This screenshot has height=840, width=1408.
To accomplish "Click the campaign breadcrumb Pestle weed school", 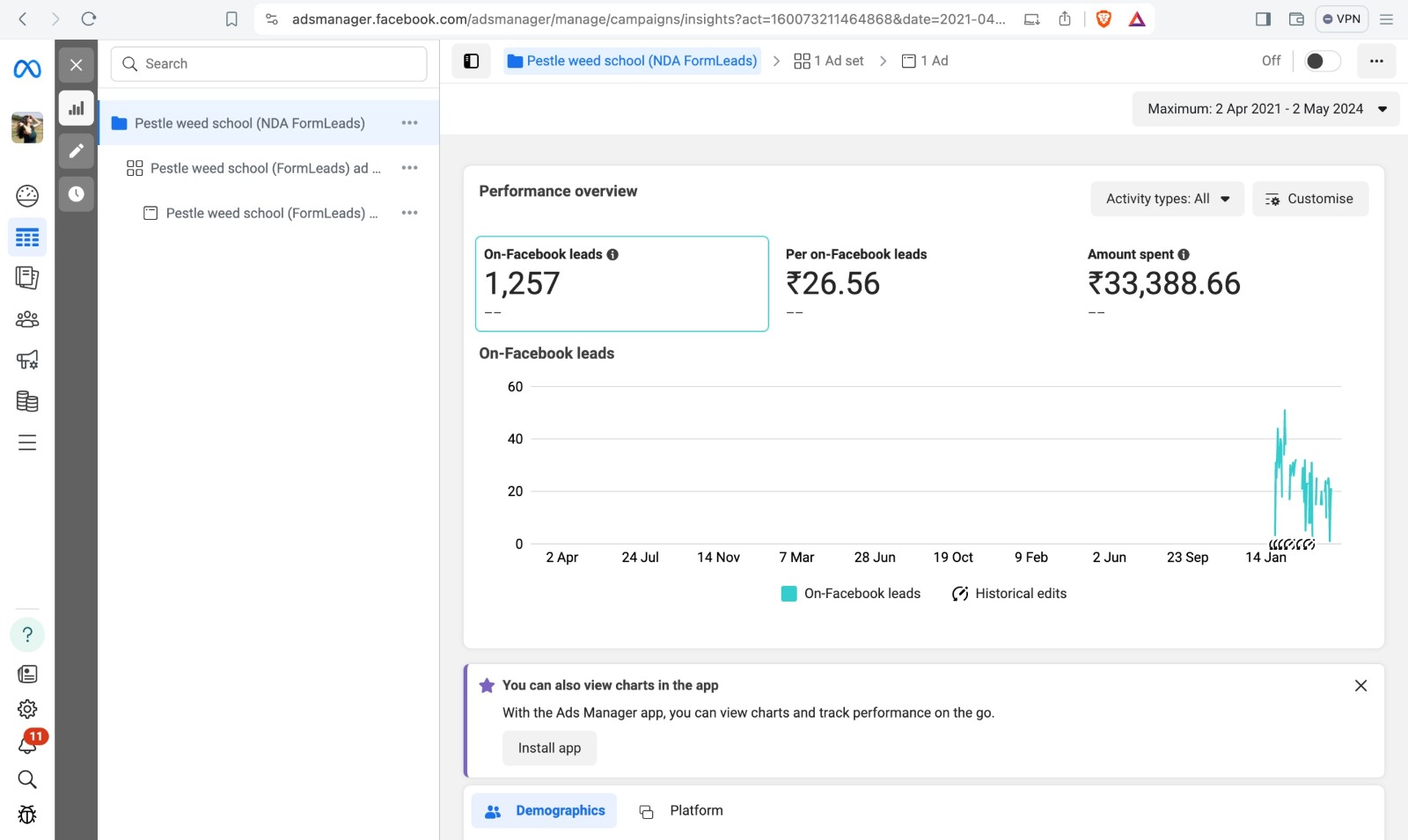I will coord(632,61).
